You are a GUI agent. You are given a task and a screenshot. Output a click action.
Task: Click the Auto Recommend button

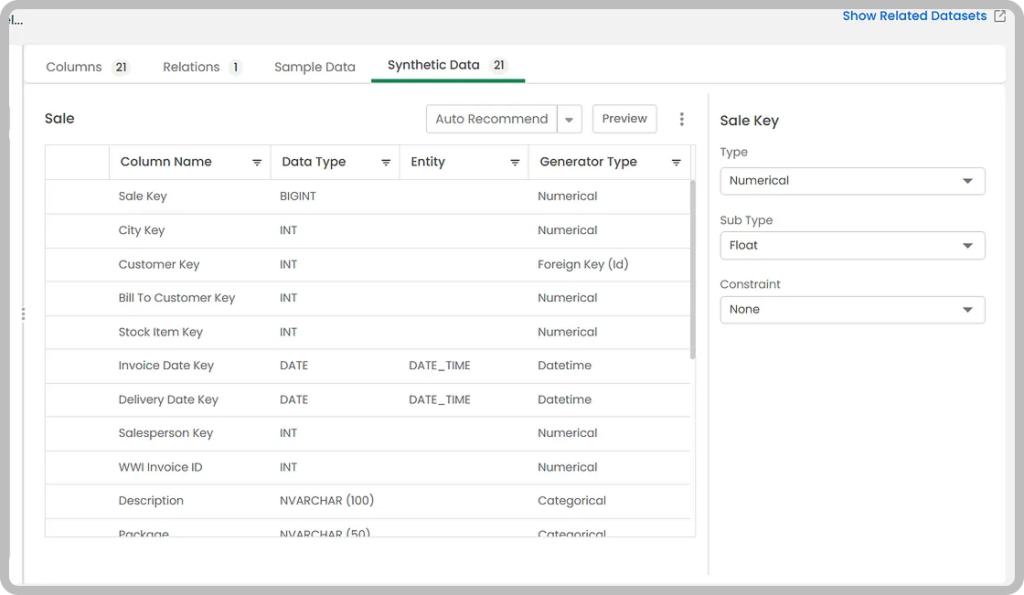click(x=492, y=120)
